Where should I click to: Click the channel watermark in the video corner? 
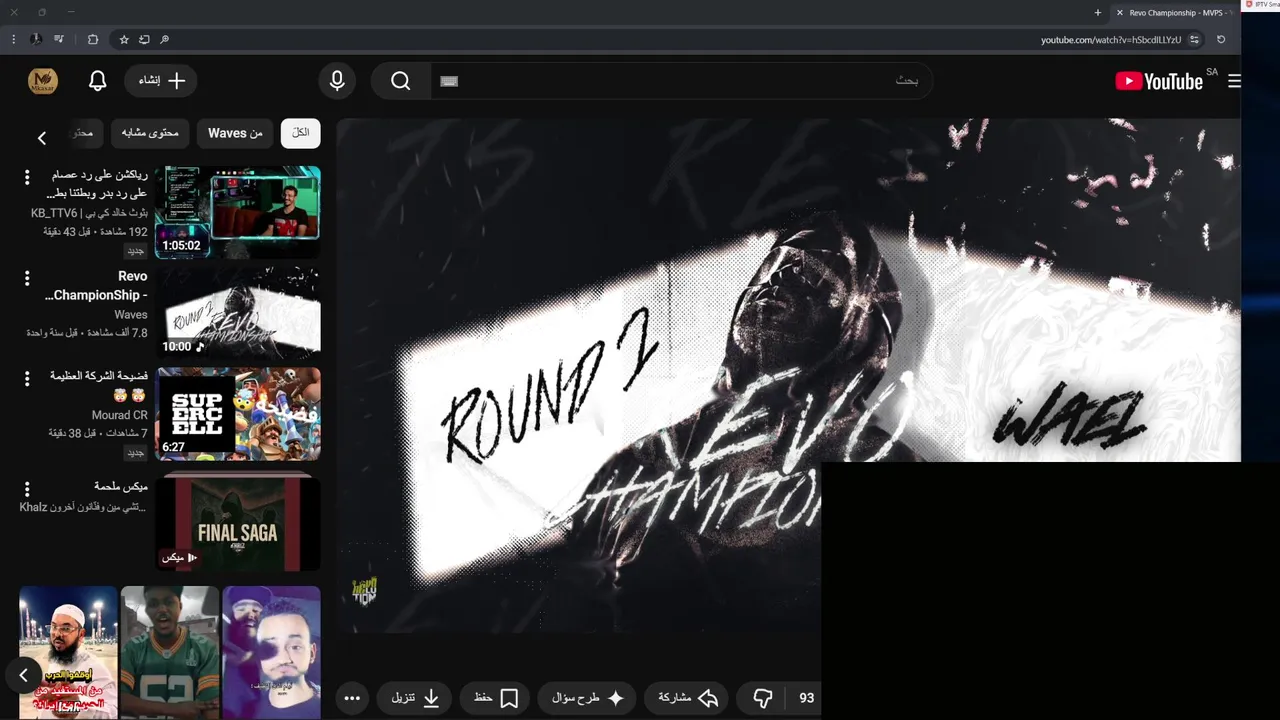[364, 591]
